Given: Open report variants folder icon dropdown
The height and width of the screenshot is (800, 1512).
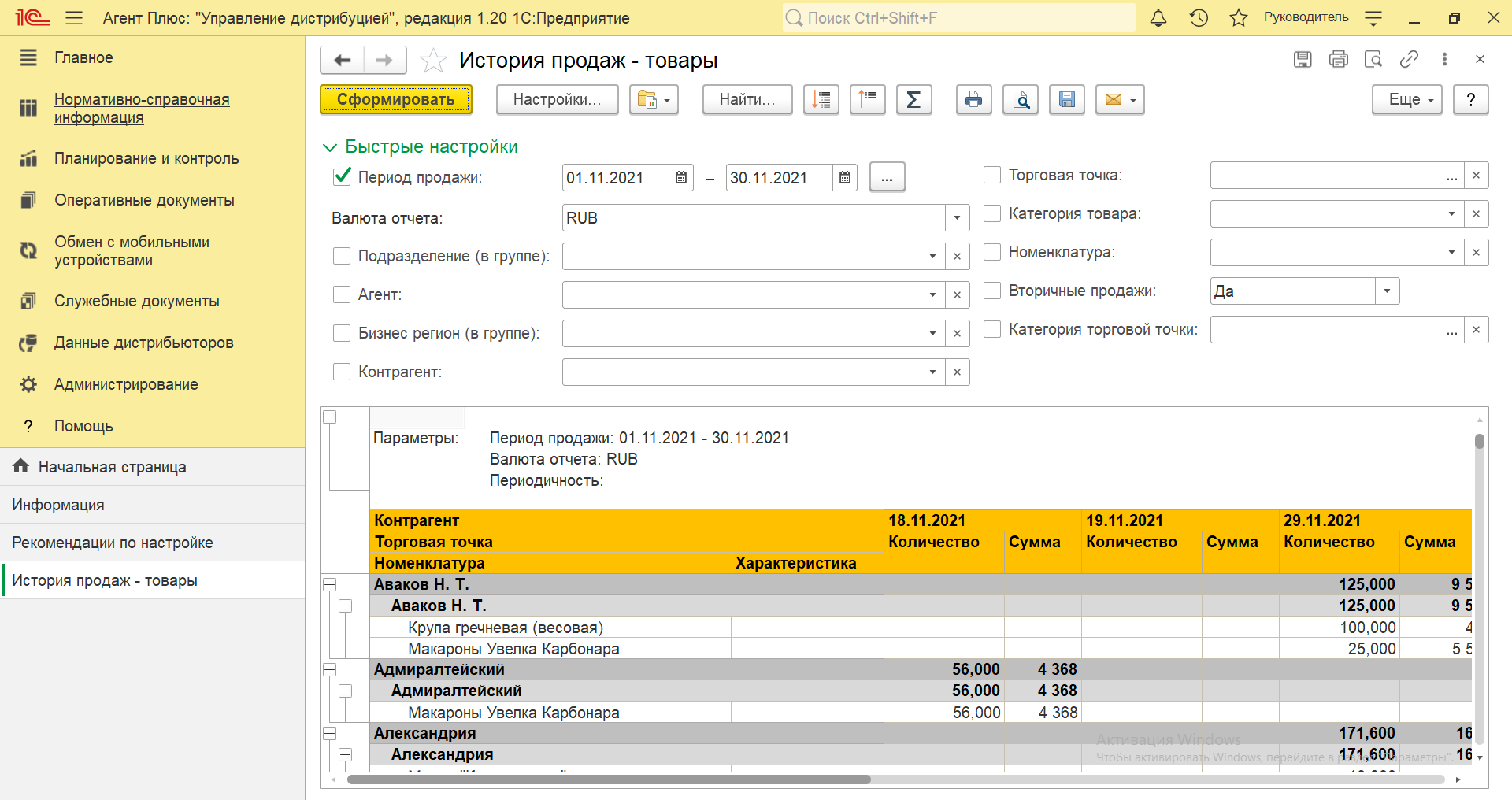Looking at the screenshot, I should tap(654, 100).
